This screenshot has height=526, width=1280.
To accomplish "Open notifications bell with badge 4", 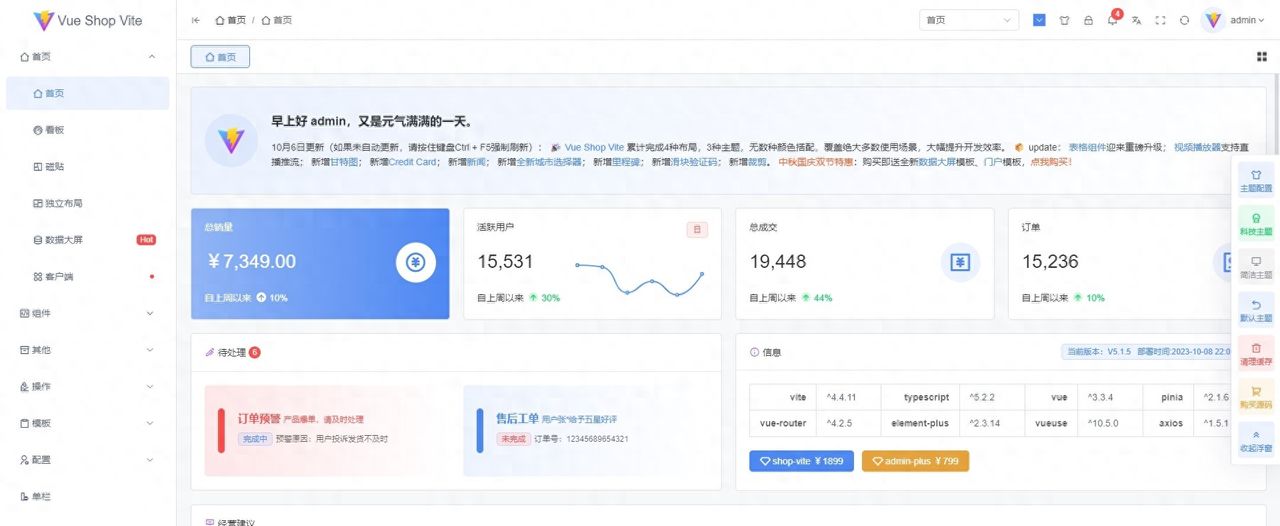I will pyautogui.click(x=1112, y=20).
